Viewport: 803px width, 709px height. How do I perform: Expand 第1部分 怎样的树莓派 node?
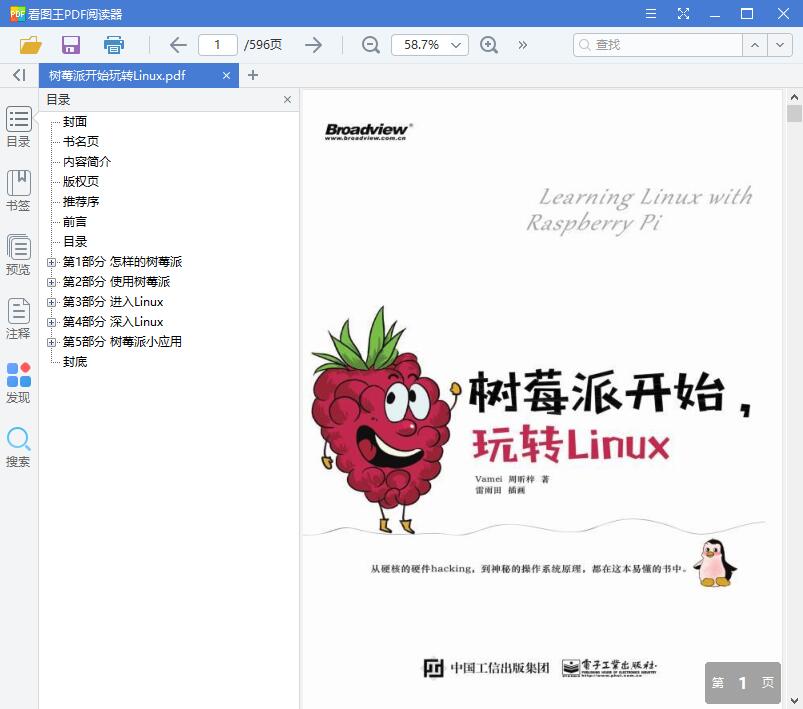click(51, 262)
